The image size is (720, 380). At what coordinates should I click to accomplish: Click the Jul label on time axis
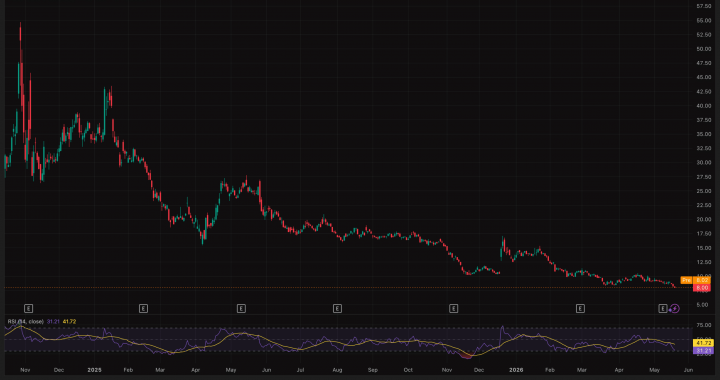(300, 369)
